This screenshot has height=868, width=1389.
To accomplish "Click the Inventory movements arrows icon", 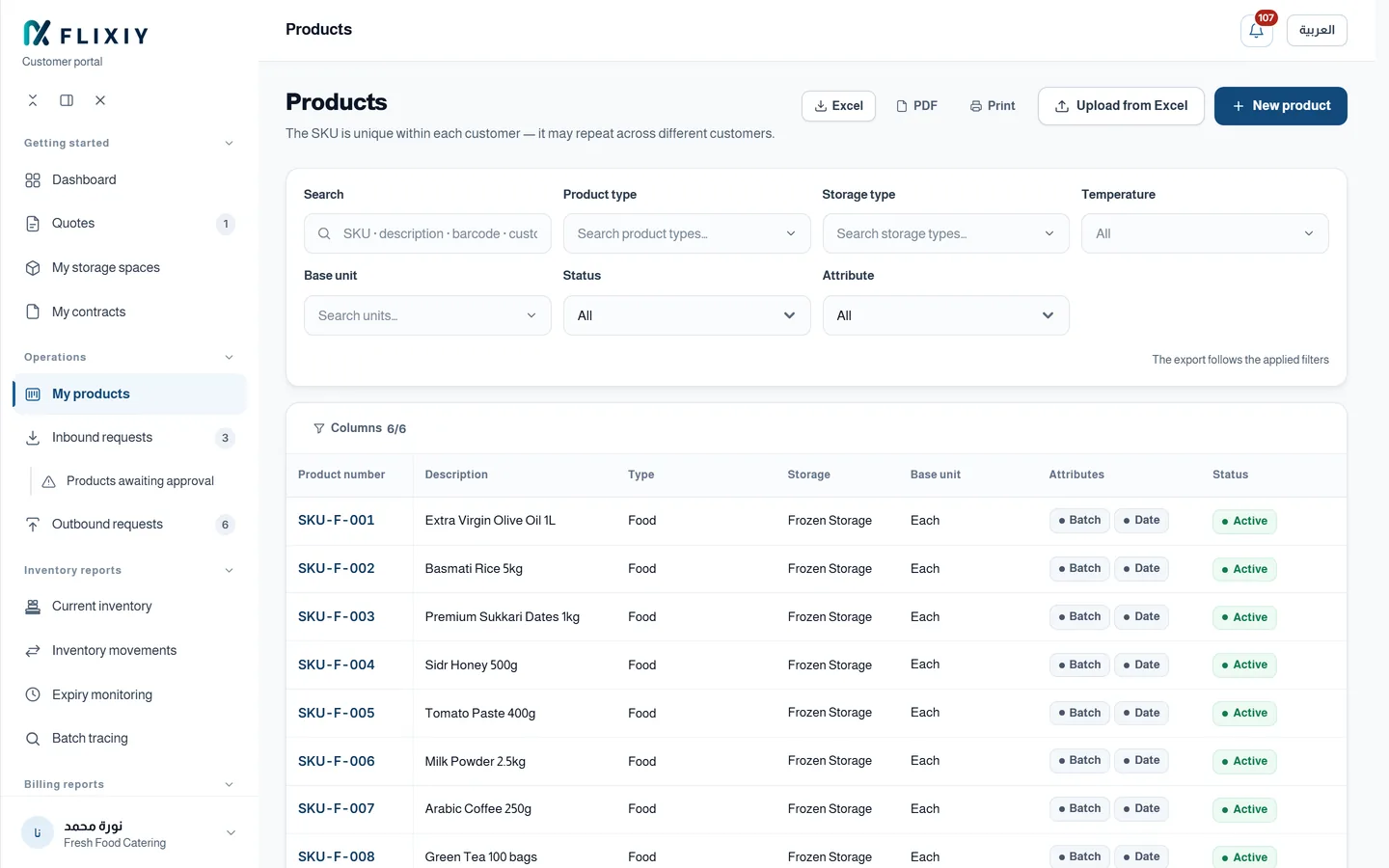I will click(x=33, y=651).
